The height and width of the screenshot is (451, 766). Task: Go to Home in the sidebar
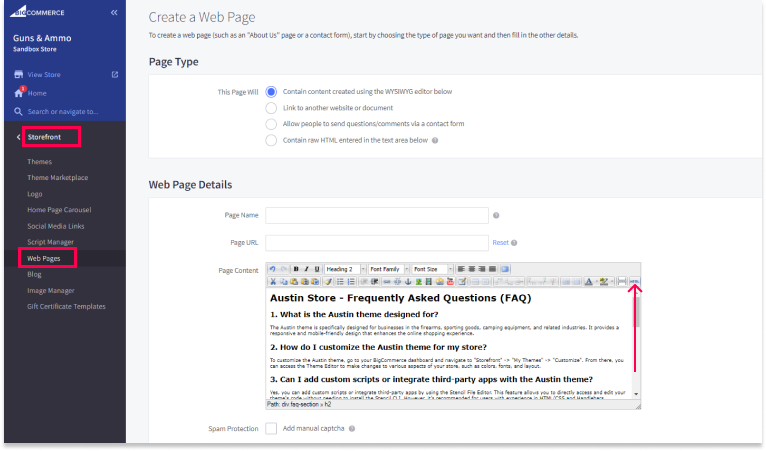click(x=37, y=93)
